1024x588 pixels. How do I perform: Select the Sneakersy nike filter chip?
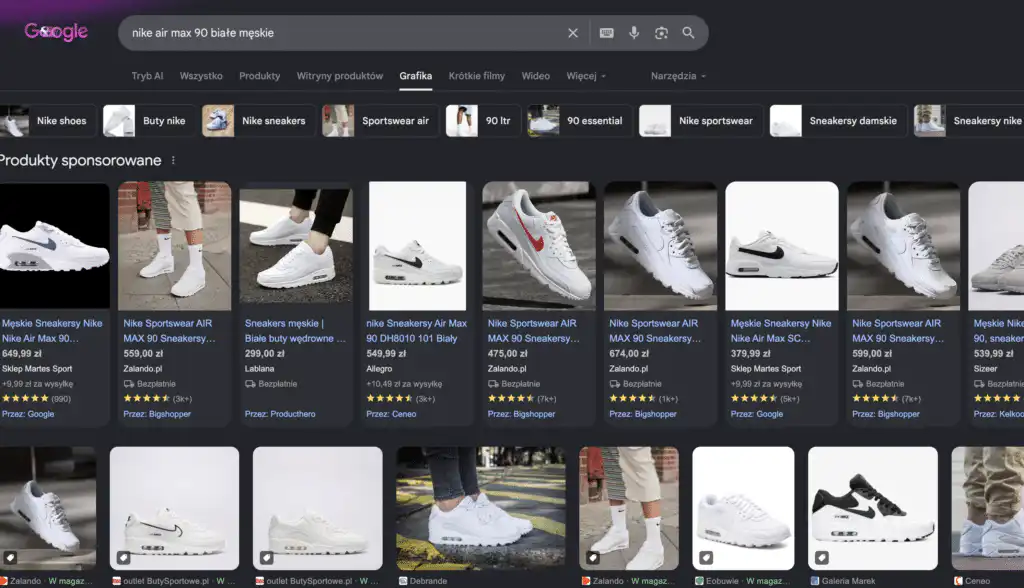(969, 121)
